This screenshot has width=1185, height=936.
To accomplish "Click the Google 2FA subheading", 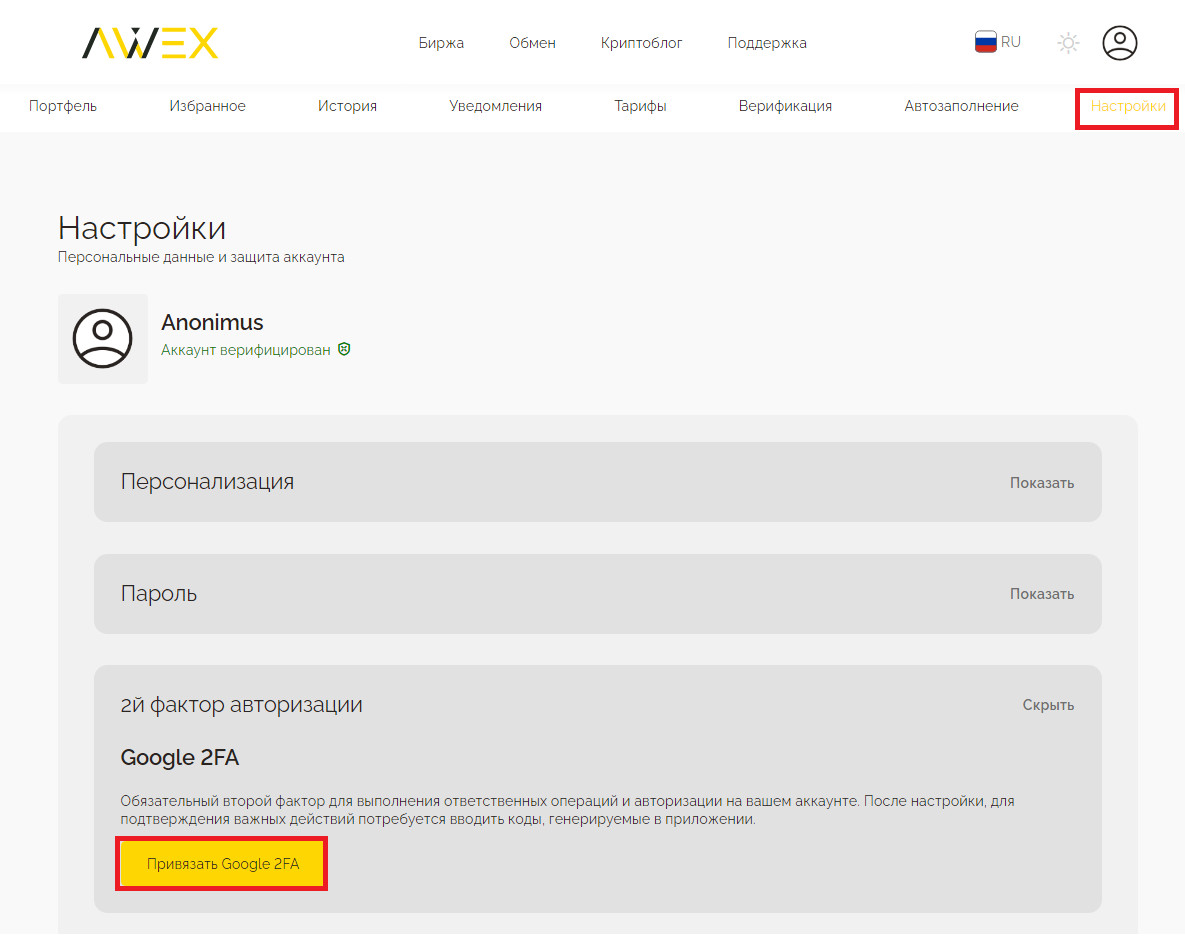I will coord(180,757).
